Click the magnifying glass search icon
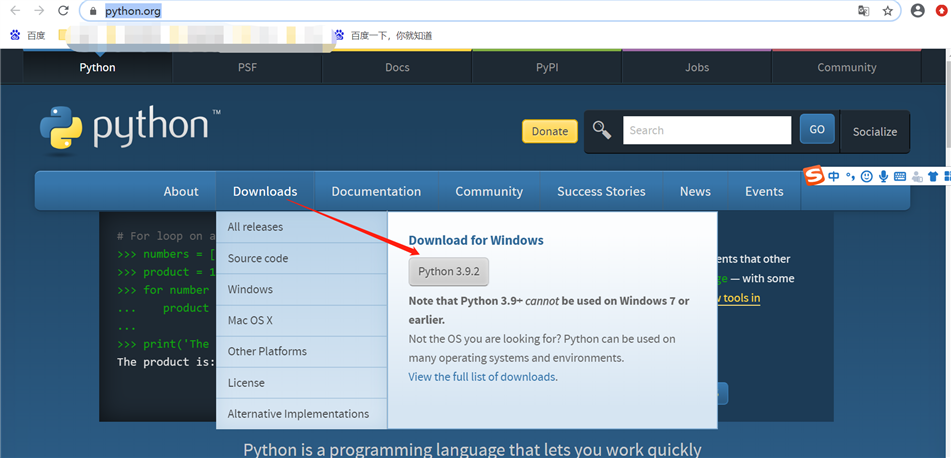The image size is (951, 458). (x=602, y=130)
